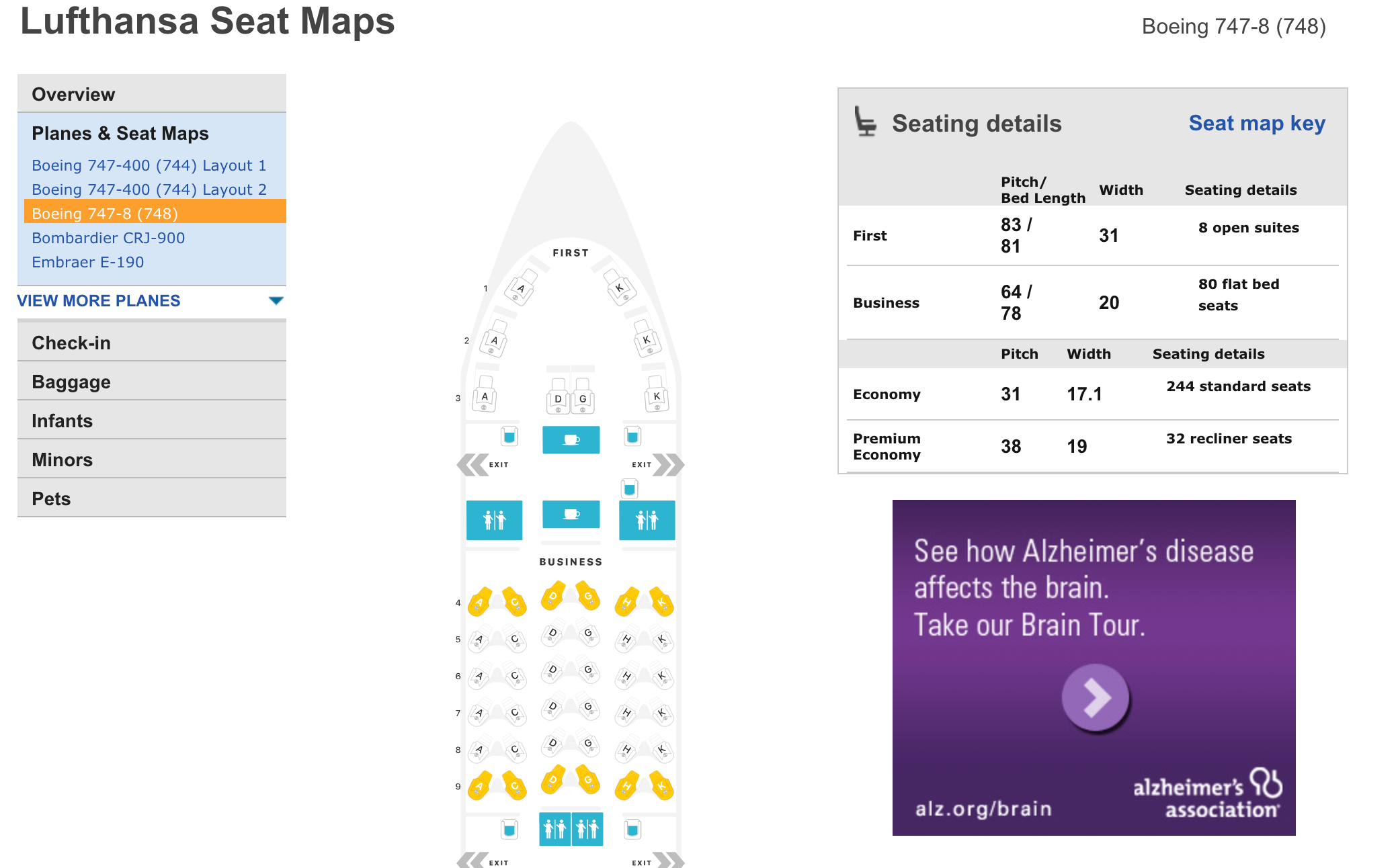The height and width of the screenshot is (868, 1398).
Task: Open the Overview menu item
Action: (73, 94)
